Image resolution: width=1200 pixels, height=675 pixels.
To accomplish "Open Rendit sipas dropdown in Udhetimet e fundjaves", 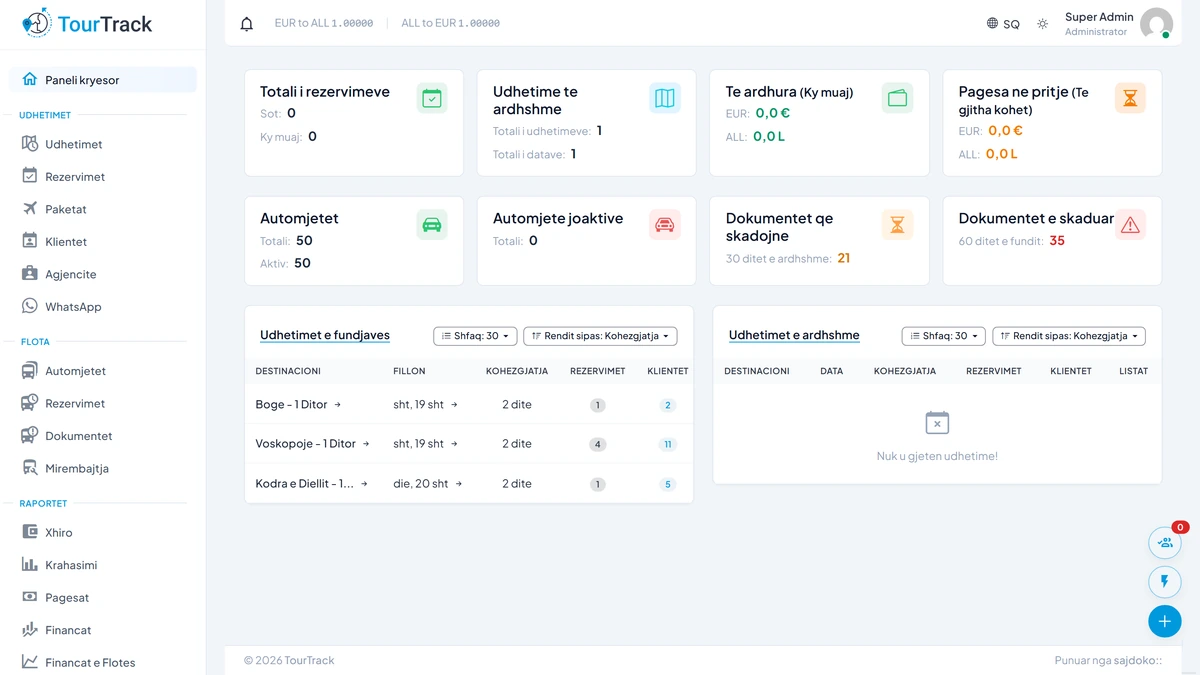I will point(600,336).
